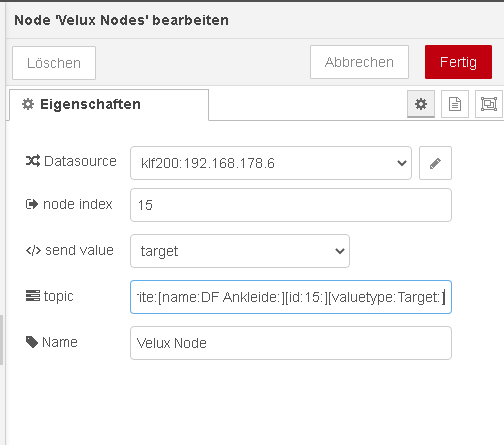Click the node index arrow icon
Image resolution: width=504 pixels, height=445 pixels.
click(x=32, y=204)
